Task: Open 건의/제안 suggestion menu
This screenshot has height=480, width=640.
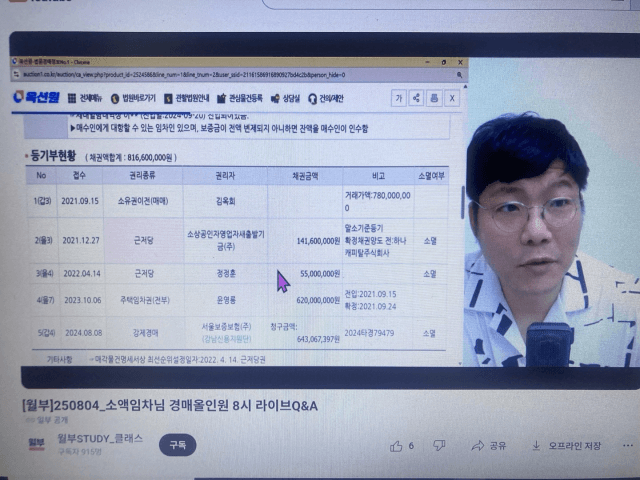Action: (326, 98)
